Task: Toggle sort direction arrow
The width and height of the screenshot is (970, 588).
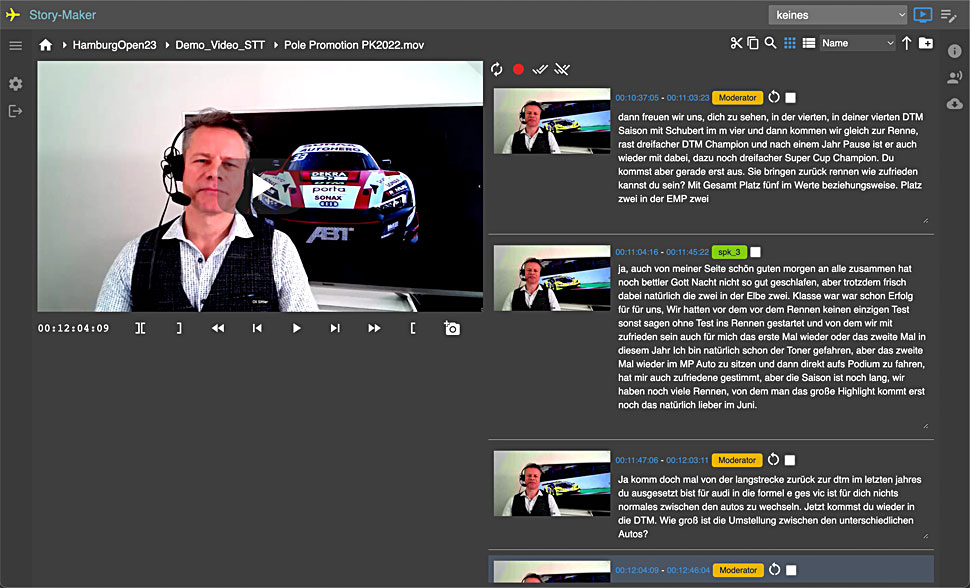Action: (906, 43)
